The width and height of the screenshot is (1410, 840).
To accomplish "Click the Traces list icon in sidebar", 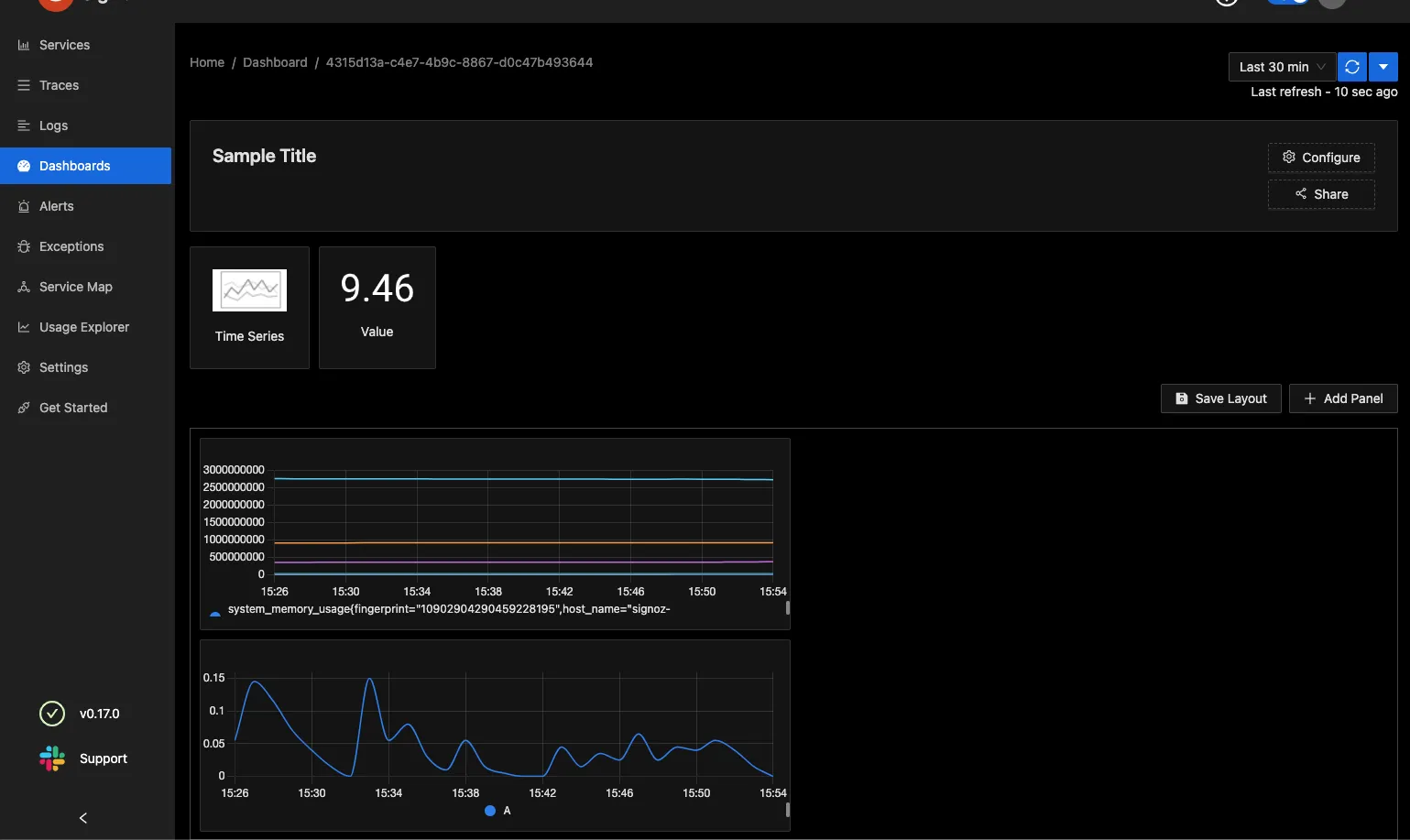I will coord(24,85).
